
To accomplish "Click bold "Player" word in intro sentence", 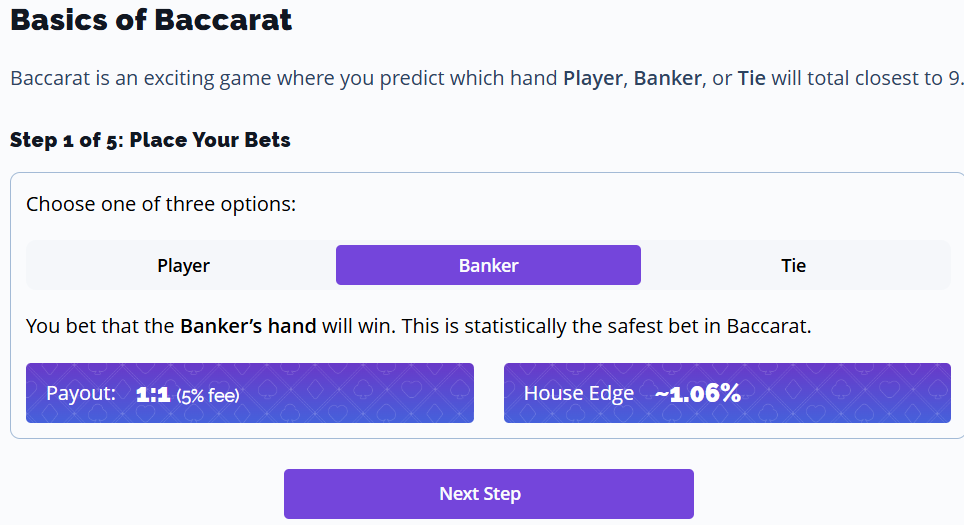I will point(593,78).
